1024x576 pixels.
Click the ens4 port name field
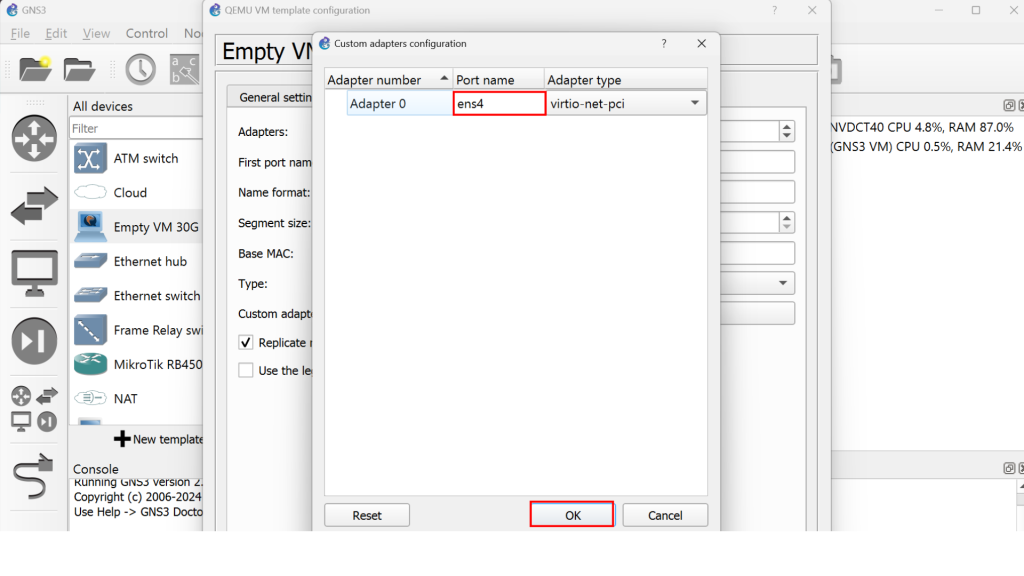tap(498, 103)
